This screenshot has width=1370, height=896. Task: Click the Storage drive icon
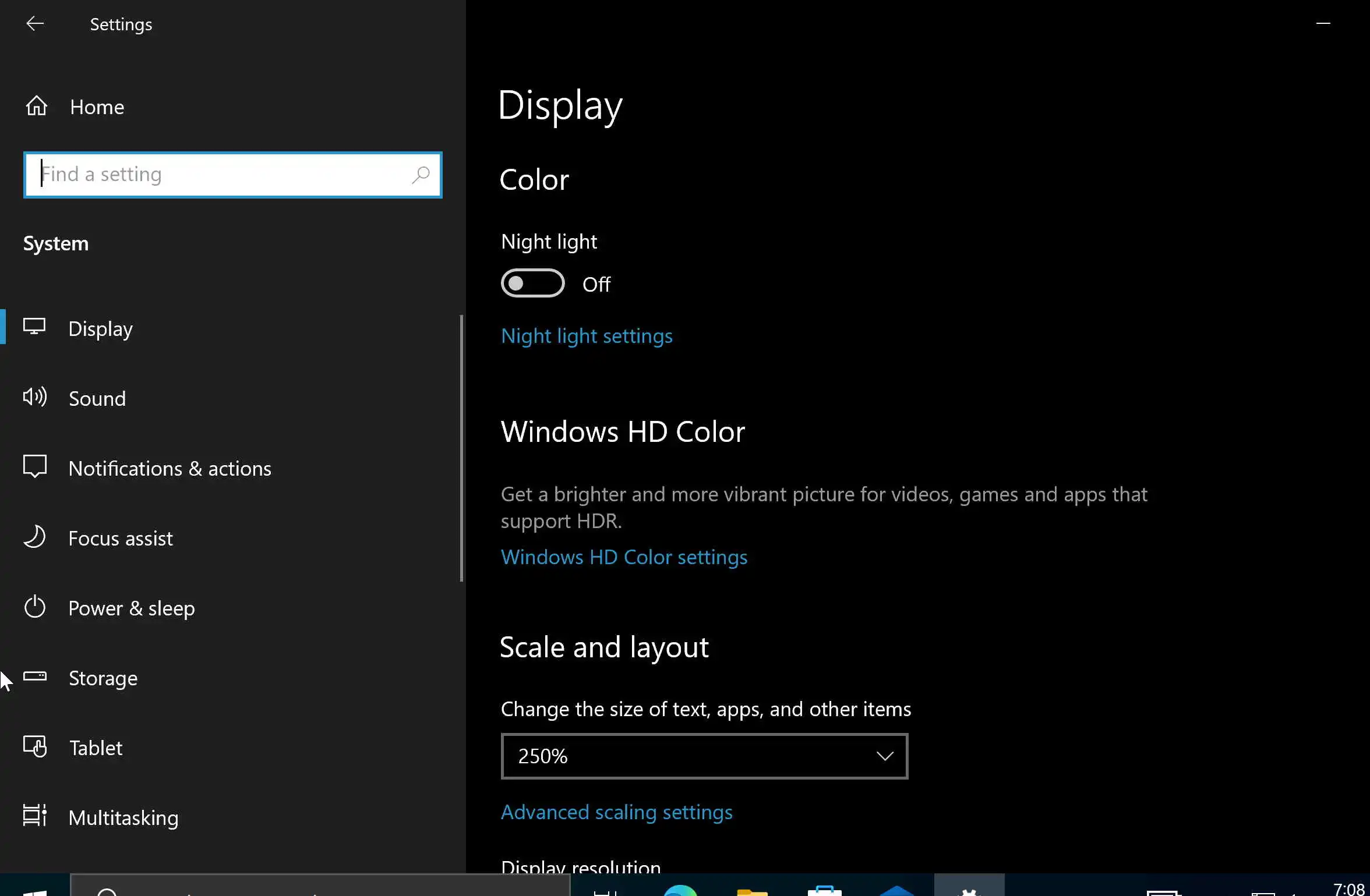pos(35,677)
